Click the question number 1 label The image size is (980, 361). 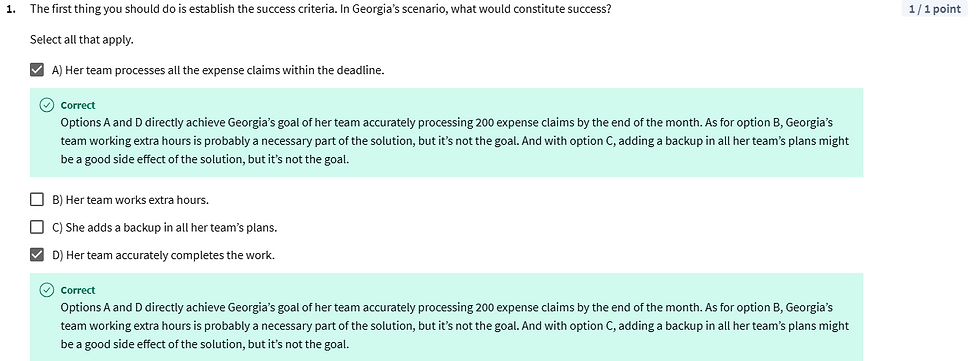click(10, 9)
